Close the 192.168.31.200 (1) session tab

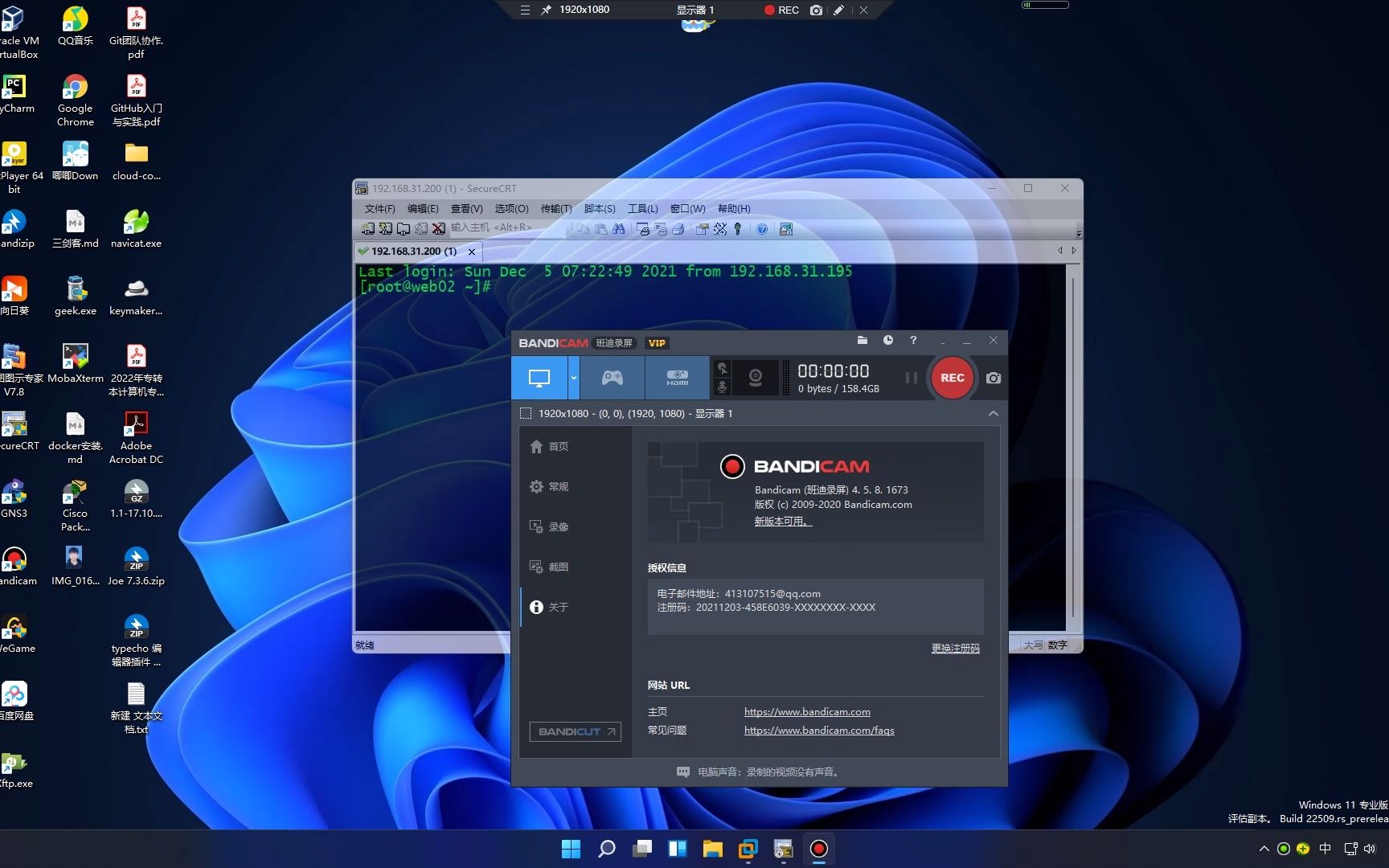click(472, 252)
